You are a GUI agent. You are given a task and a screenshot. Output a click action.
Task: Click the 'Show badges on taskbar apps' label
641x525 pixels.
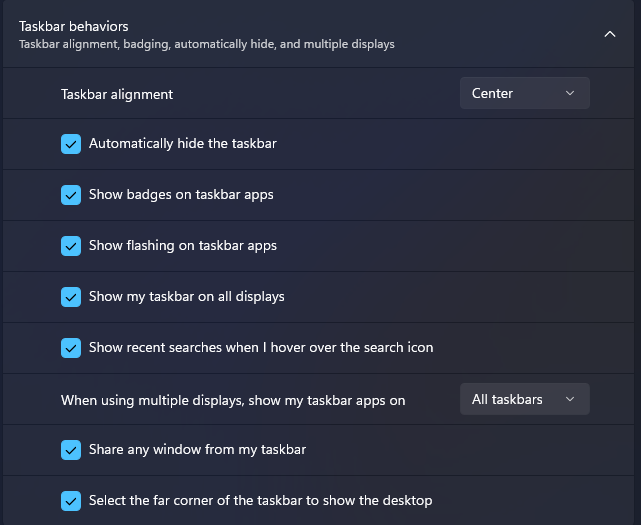pyautogui.click(x=181, y=194)
